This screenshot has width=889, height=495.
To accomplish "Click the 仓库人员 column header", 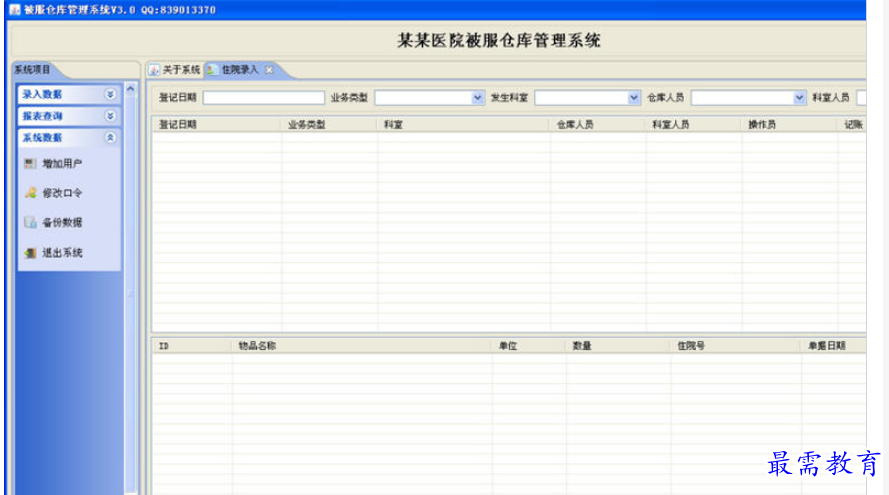I will [598, 125].
